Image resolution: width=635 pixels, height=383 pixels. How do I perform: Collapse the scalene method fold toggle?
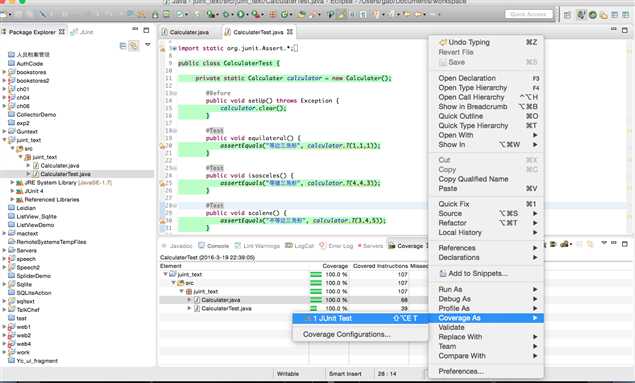[175, 205]
